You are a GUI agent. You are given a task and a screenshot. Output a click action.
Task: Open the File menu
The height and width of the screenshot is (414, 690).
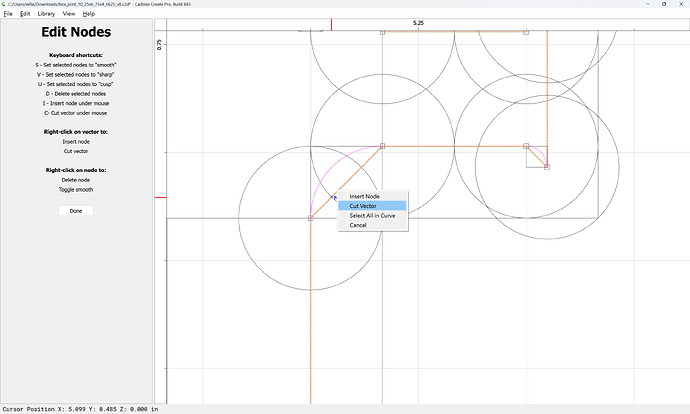tap(8, 14)
